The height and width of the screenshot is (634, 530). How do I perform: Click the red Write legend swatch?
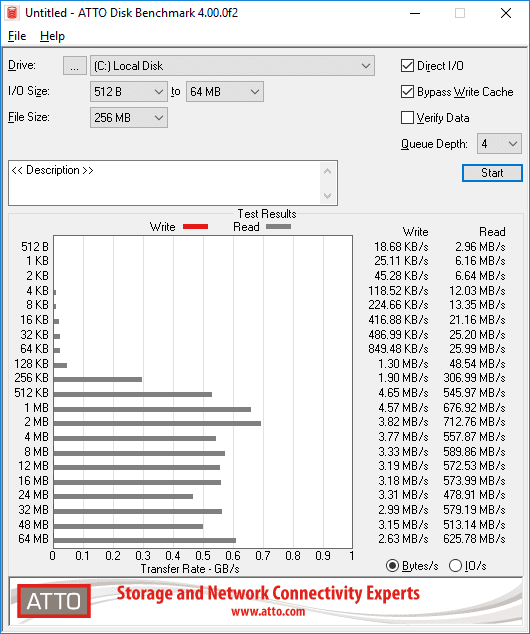pyautogui.click(x=195, y=226)
